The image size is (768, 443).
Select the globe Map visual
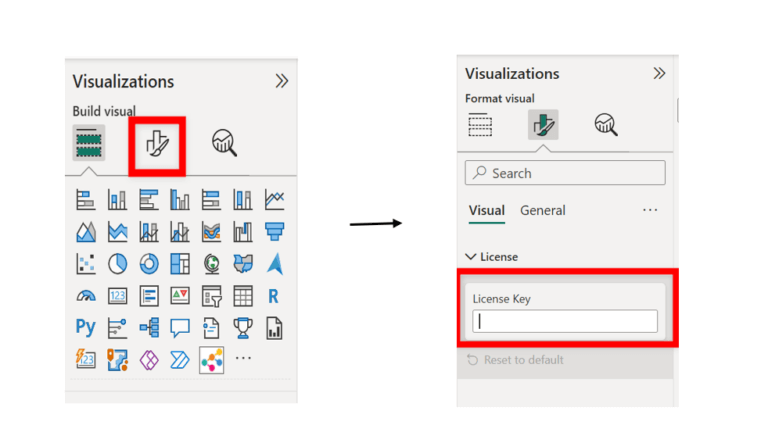point(211,264)
